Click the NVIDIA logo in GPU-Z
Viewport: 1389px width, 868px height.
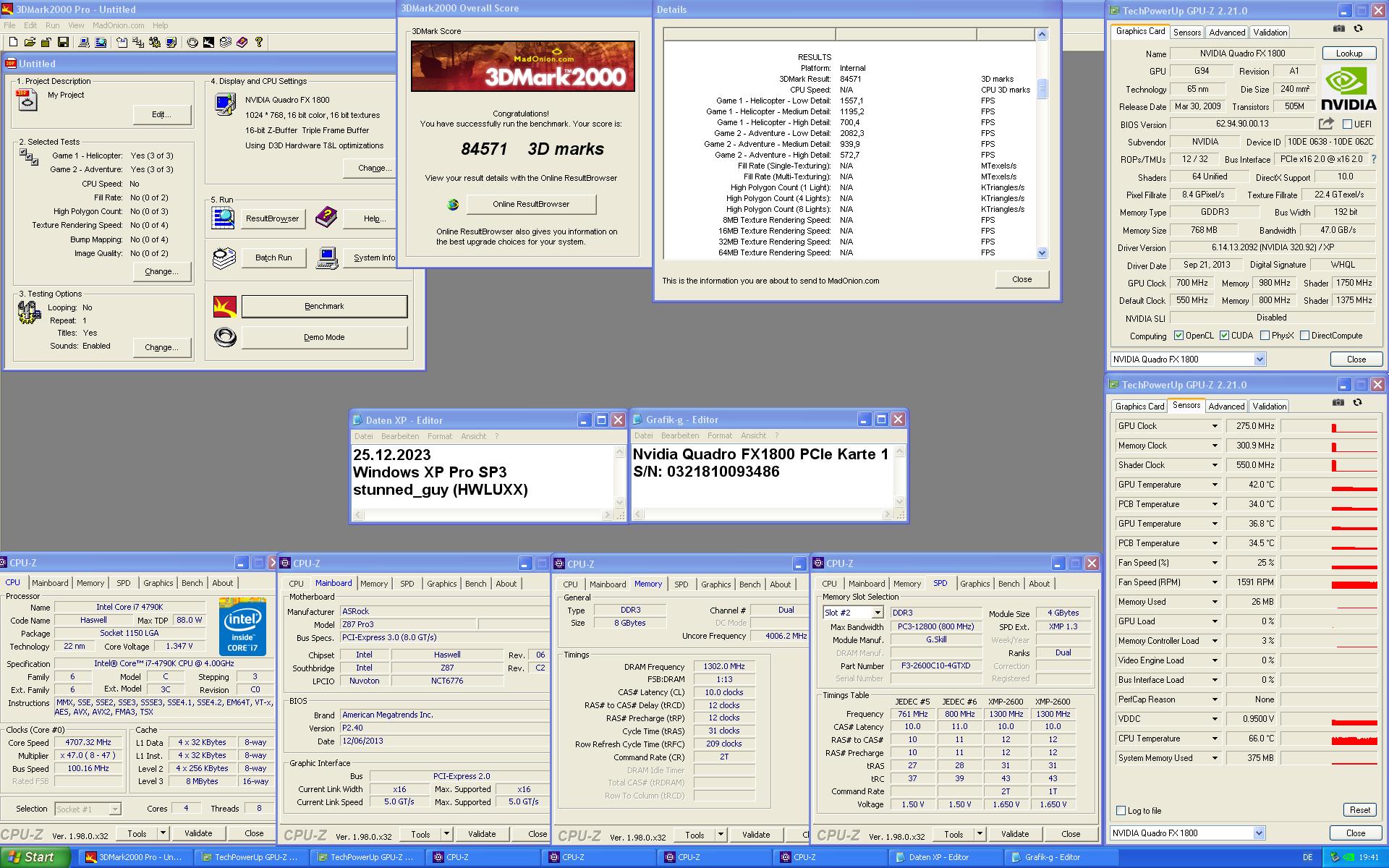click(x=1348, y=88)
